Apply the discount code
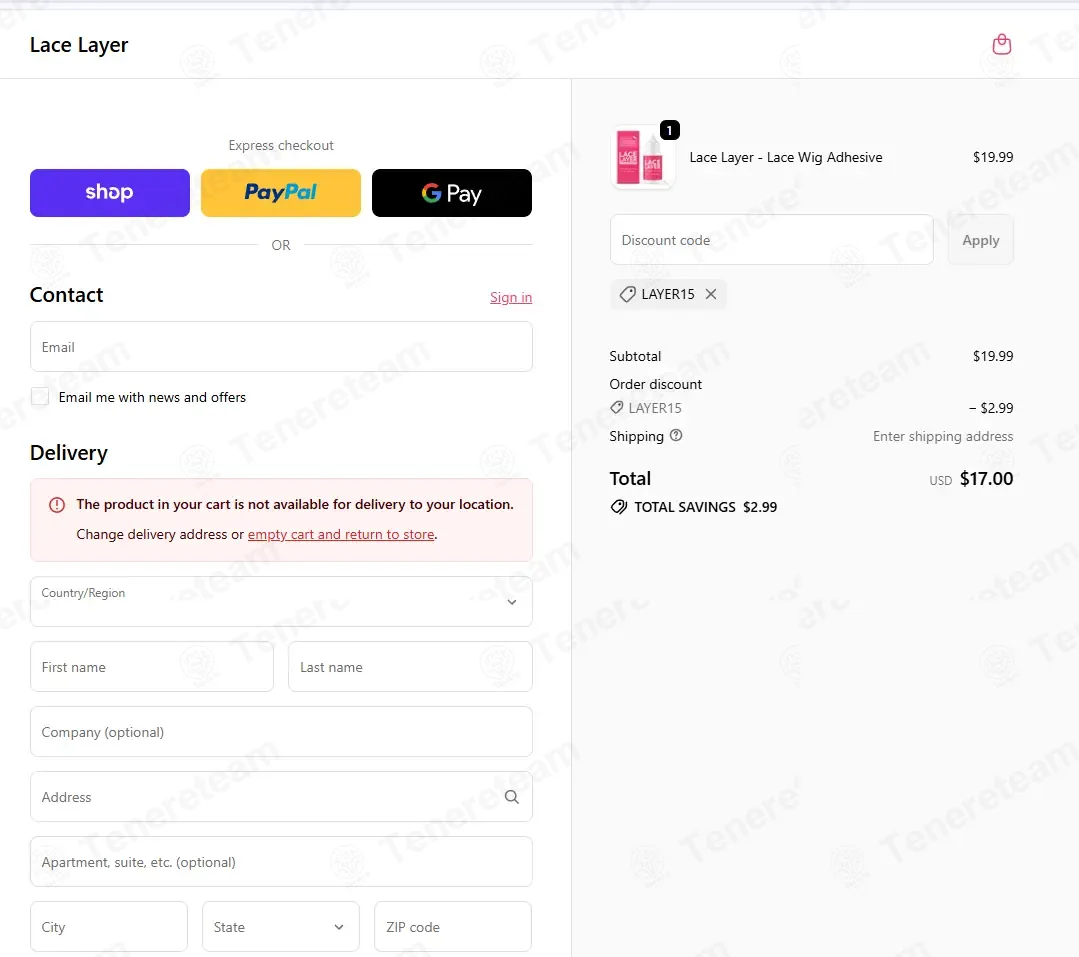 click(980, 239)
